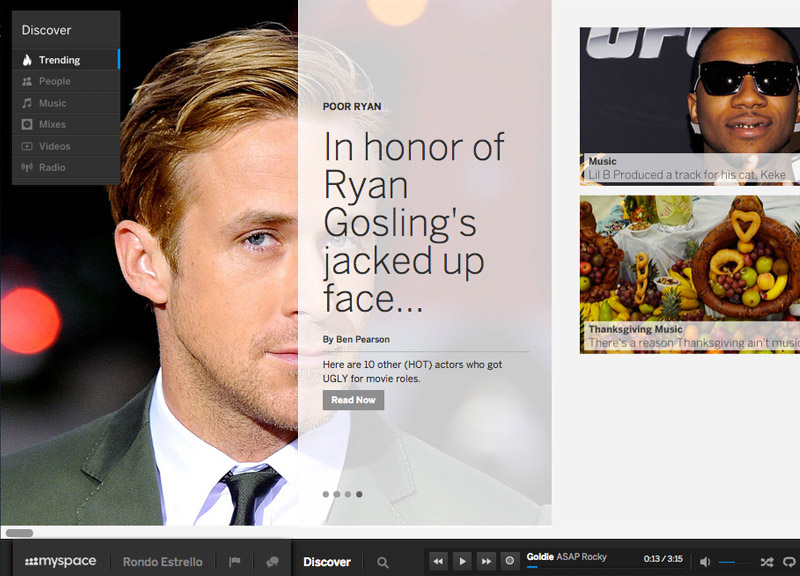The width and height of the screenshot is (800, 576).
Task: Go to the myspace home logo
Action: click(61, 561)
